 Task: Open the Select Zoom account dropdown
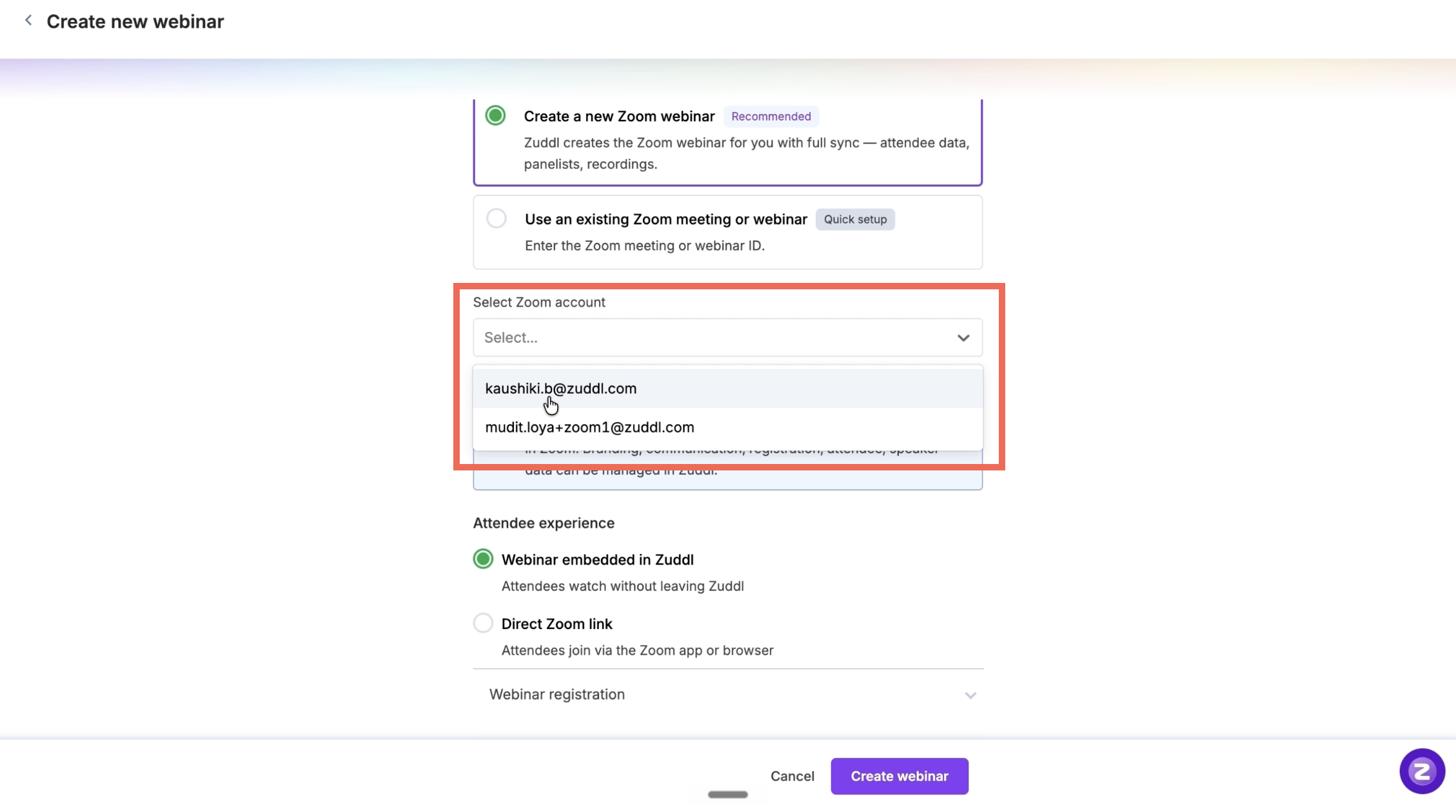coord(727,337)
